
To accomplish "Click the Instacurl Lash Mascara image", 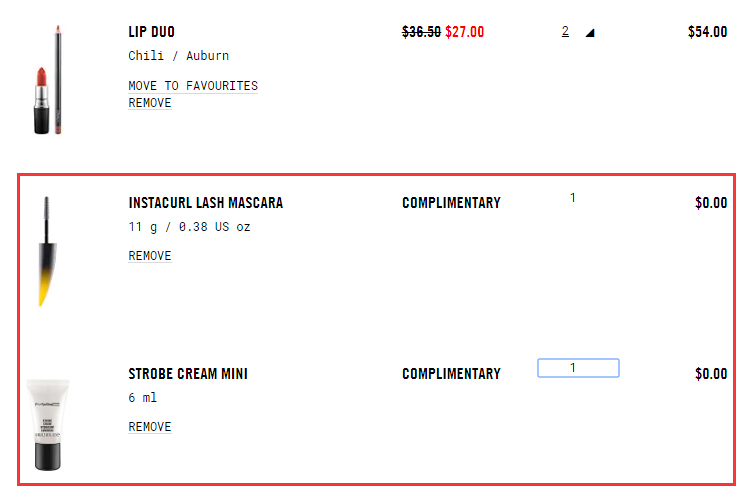I will pos(44,250).
